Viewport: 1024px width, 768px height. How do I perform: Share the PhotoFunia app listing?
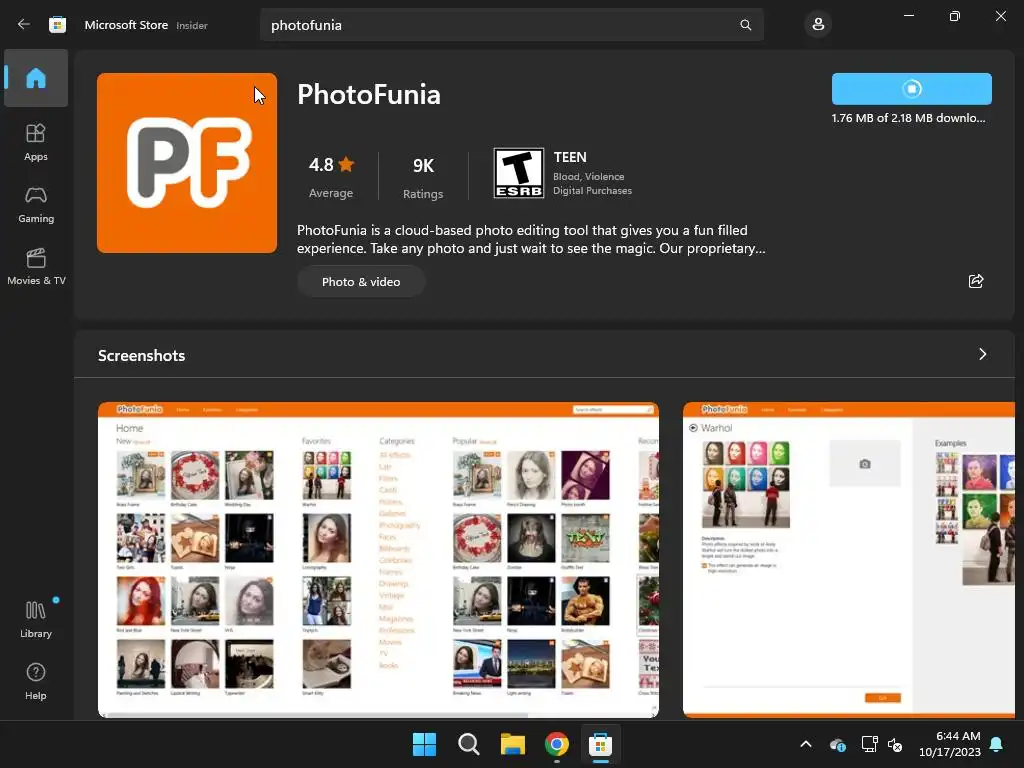point(976,281)
